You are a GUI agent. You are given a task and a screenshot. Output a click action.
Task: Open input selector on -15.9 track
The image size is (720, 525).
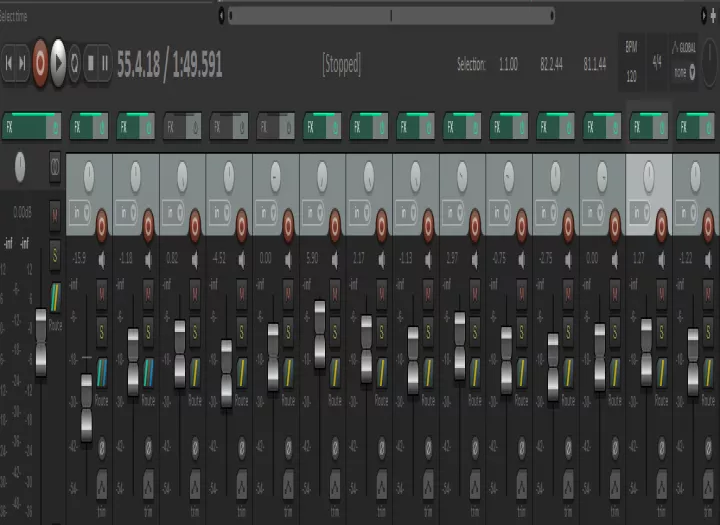click(x=80, y=213)
